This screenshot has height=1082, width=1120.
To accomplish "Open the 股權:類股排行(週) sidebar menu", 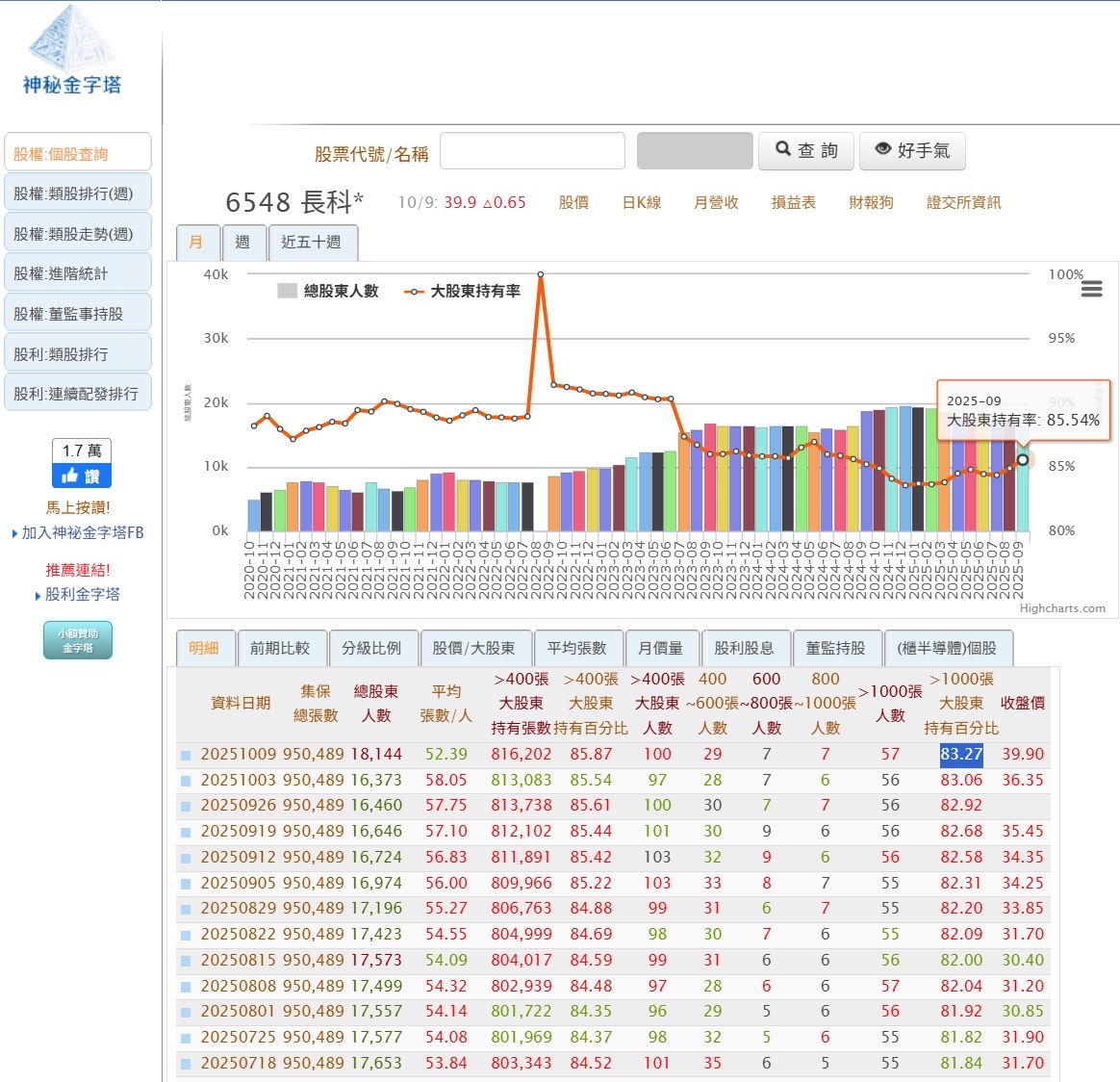I will [77, 193].
